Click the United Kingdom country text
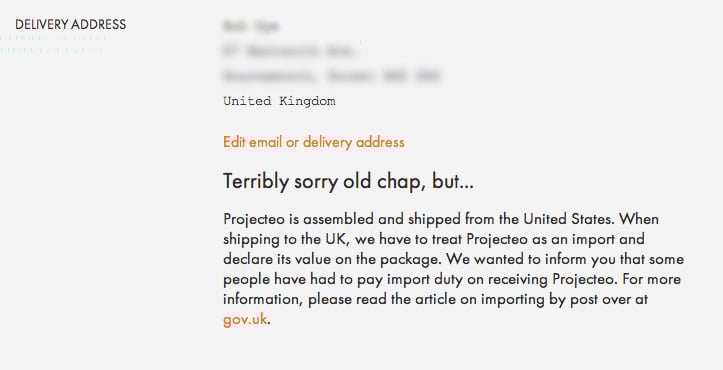The height and width of the screenshot is (370, 723). (x=279, y=101)
